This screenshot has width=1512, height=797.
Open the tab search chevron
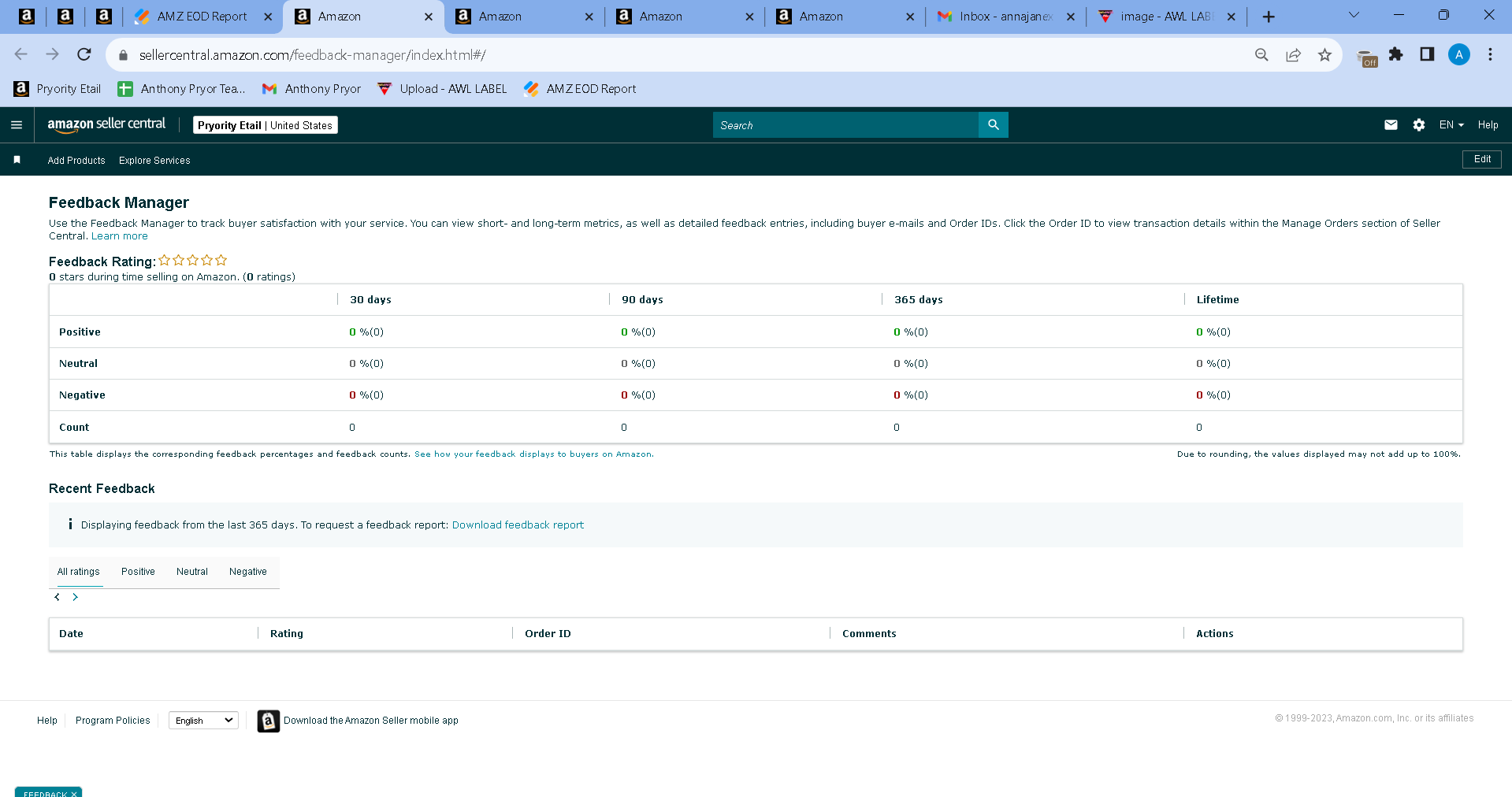(1354, 15)
